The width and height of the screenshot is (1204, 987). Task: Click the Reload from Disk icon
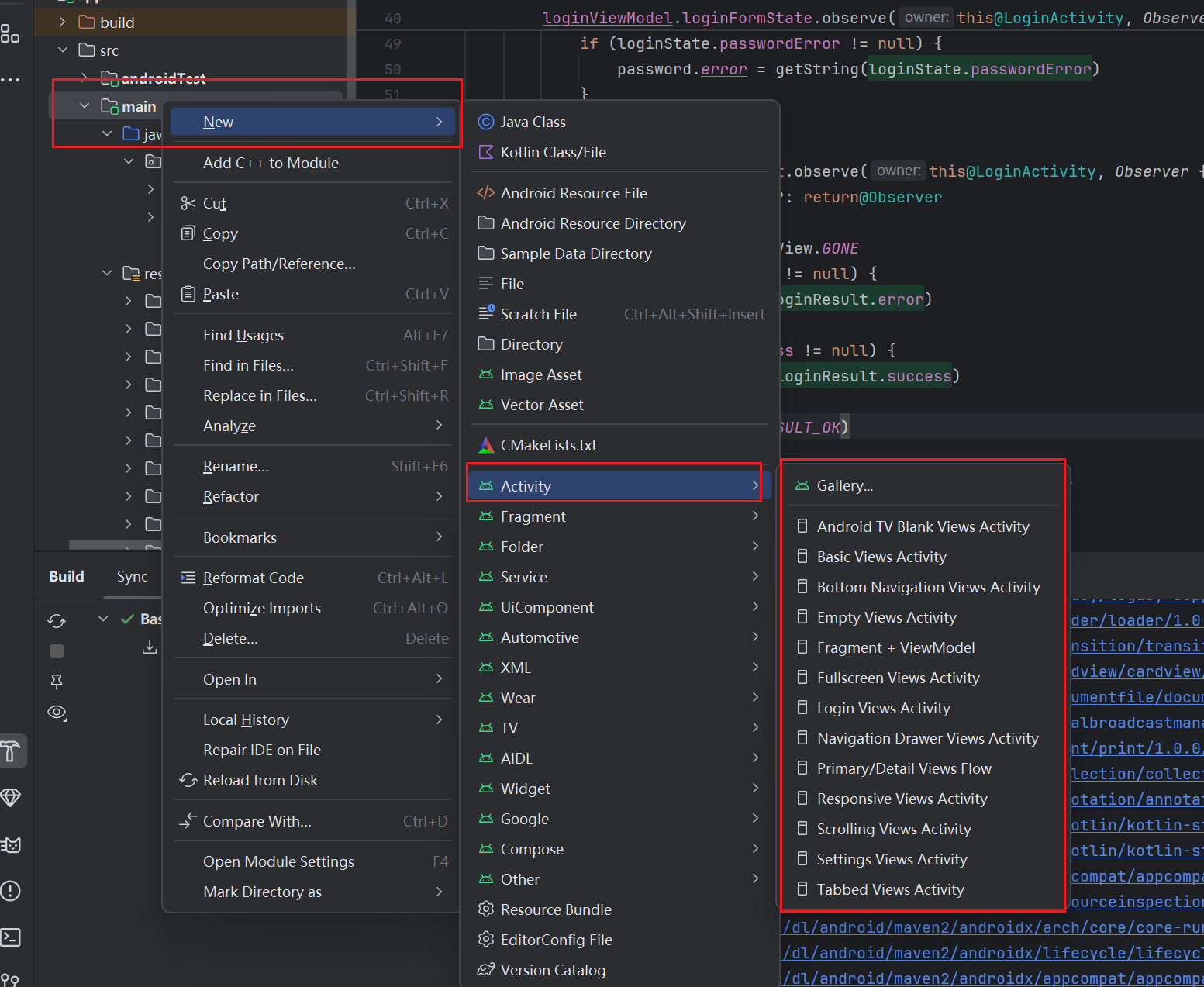(x=188, y=780)
